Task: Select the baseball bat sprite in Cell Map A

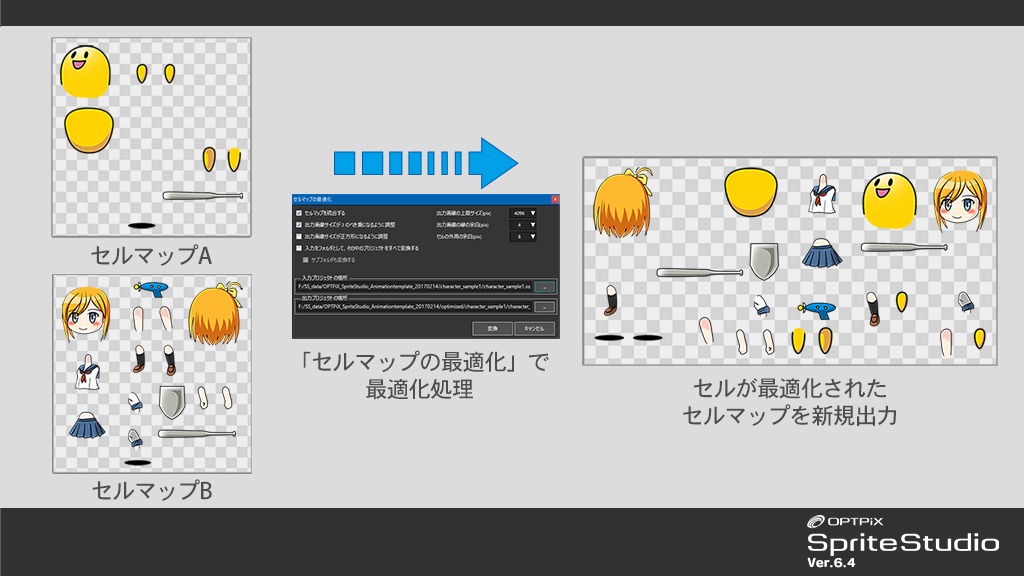Action: click(x=203, y=195)
